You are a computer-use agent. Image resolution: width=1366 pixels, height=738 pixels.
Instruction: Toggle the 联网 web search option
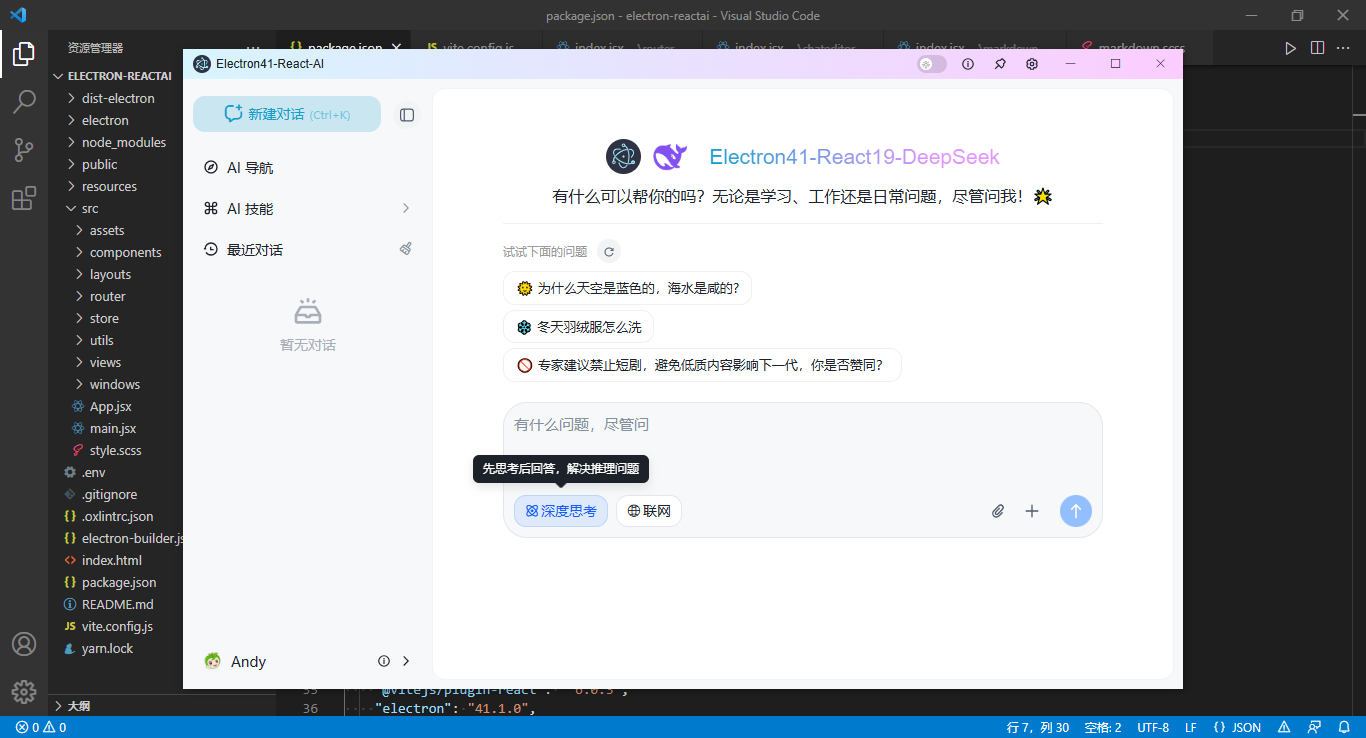tap(649, 511)
